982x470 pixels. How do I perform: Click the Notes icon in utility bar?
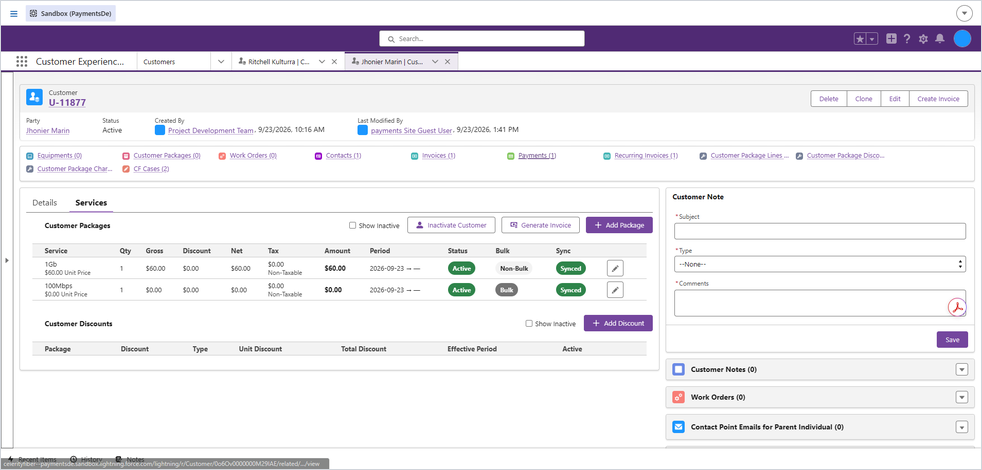(x=119, y=459)
